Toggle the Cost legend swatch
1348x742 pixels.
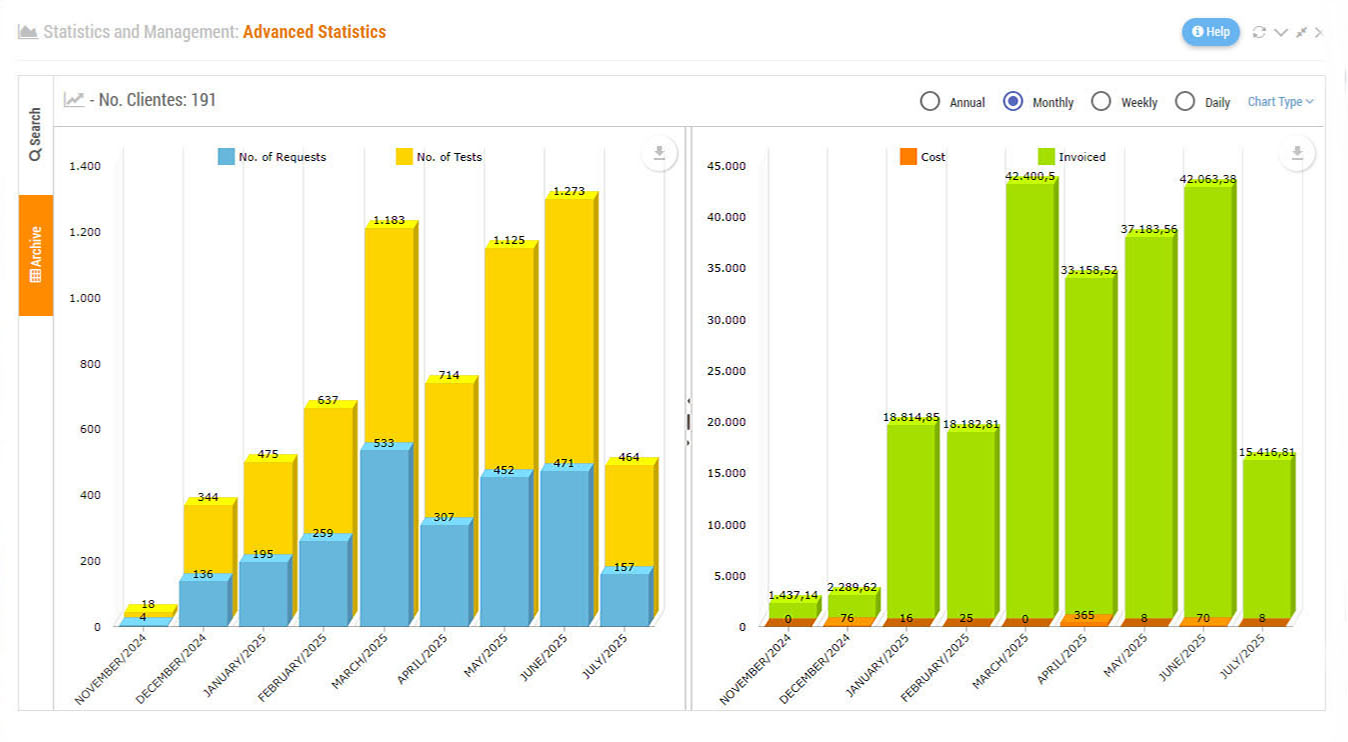pyautogui.click(x=908, y=157)
